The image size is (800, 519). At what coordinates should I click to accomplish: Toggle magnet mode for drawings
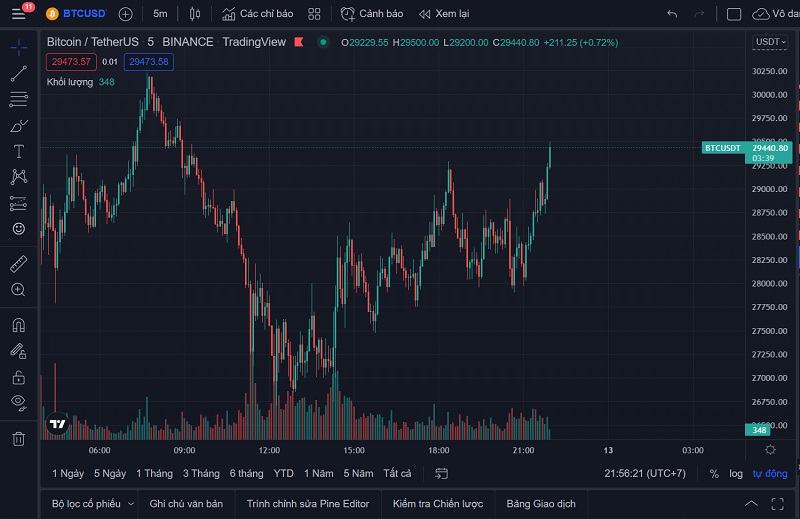[x=19, y=325]
